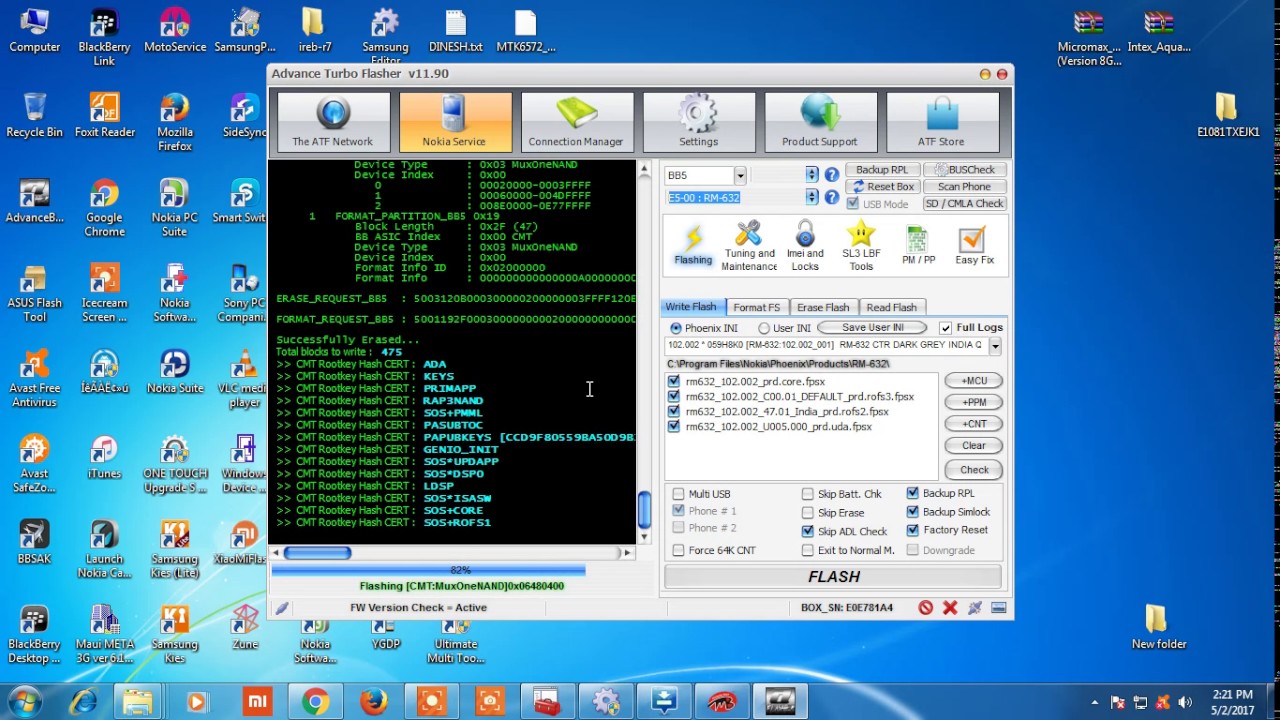Switch to the Write Flash tab
Image resolution: width=1280 pixels, height=720 pixels.
click(x=691, y=307)
